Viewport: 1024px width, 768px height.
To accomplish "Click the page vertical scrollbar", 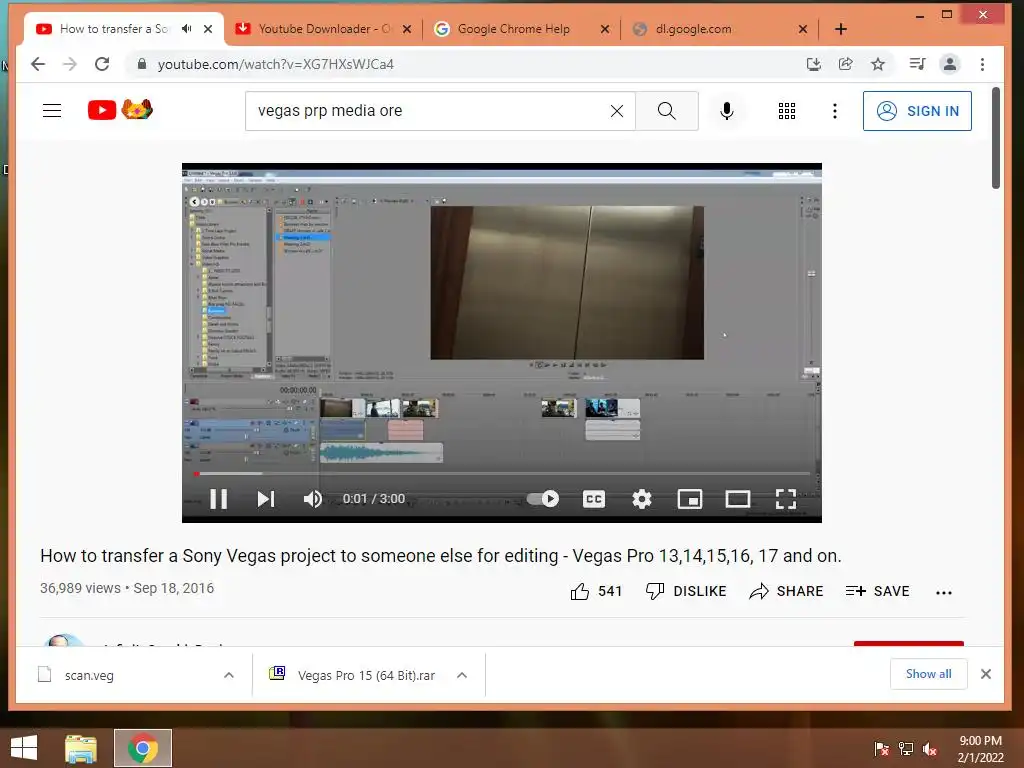I will (x=996, y=138).
